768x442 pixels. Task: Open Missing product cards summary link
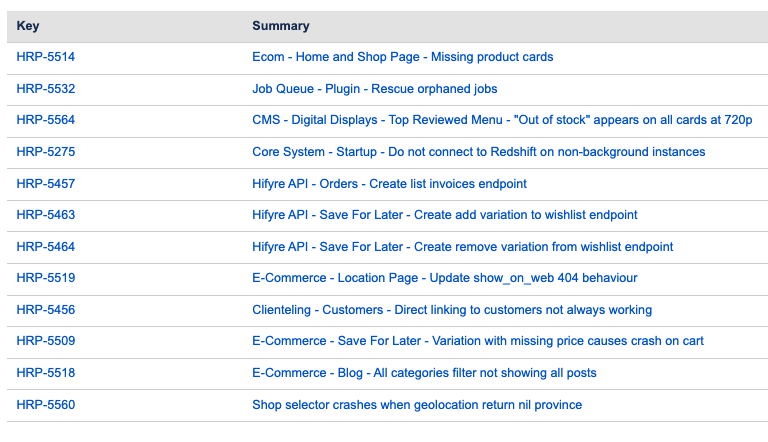[402, 57]
